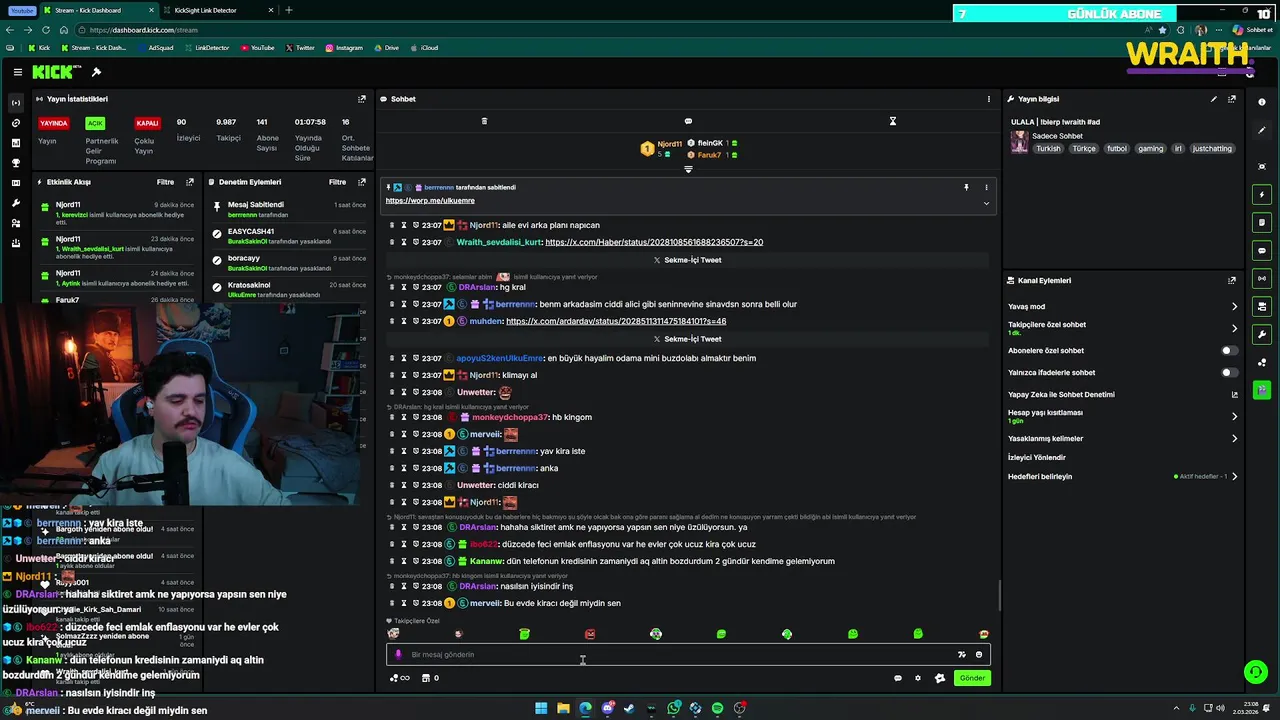Open the YouTube bookmark

click(x=256, y=48)
